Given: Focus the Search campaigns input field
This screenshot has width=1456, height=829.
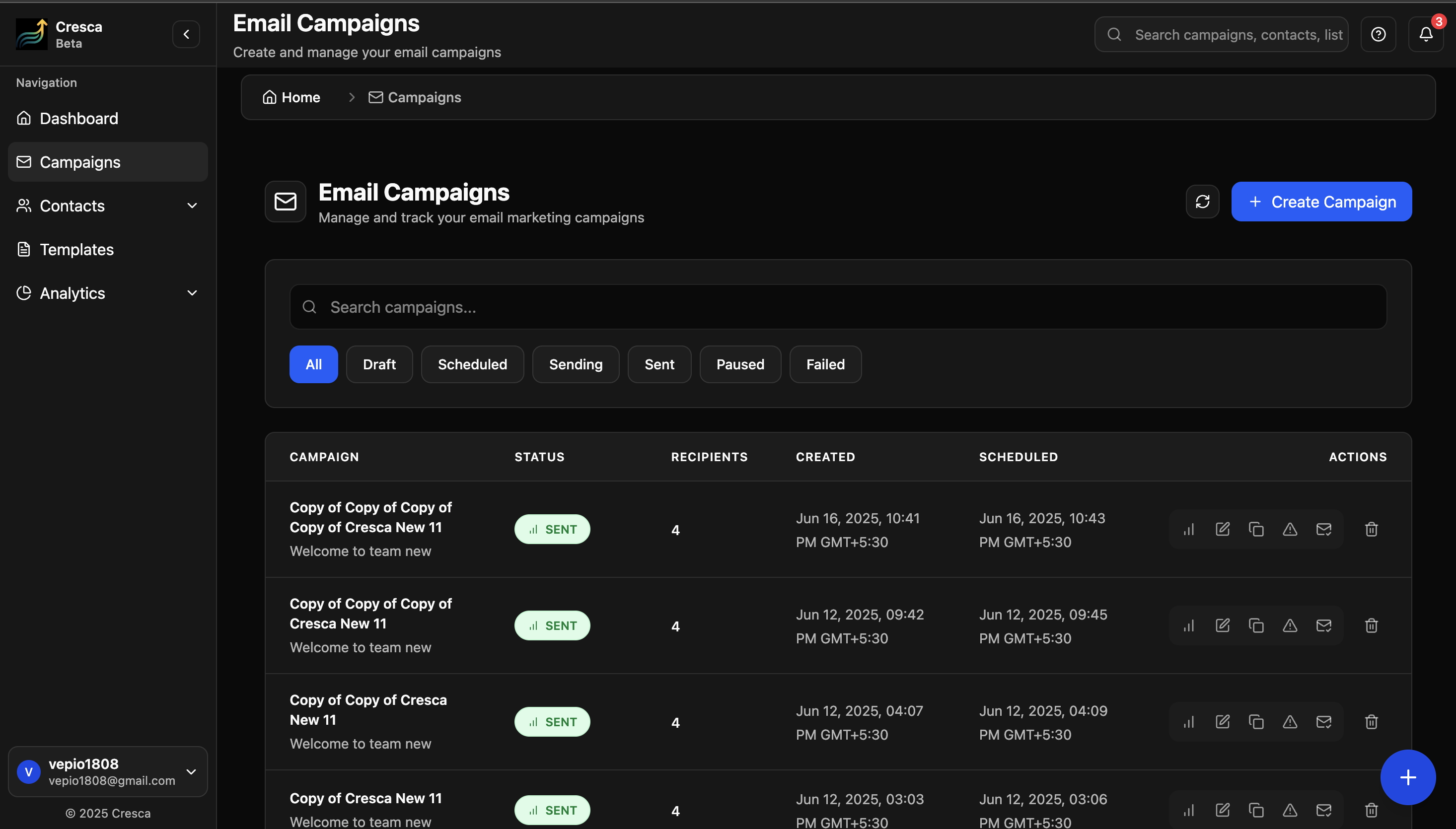Looking at the screenshot, I should coord(838,307).
